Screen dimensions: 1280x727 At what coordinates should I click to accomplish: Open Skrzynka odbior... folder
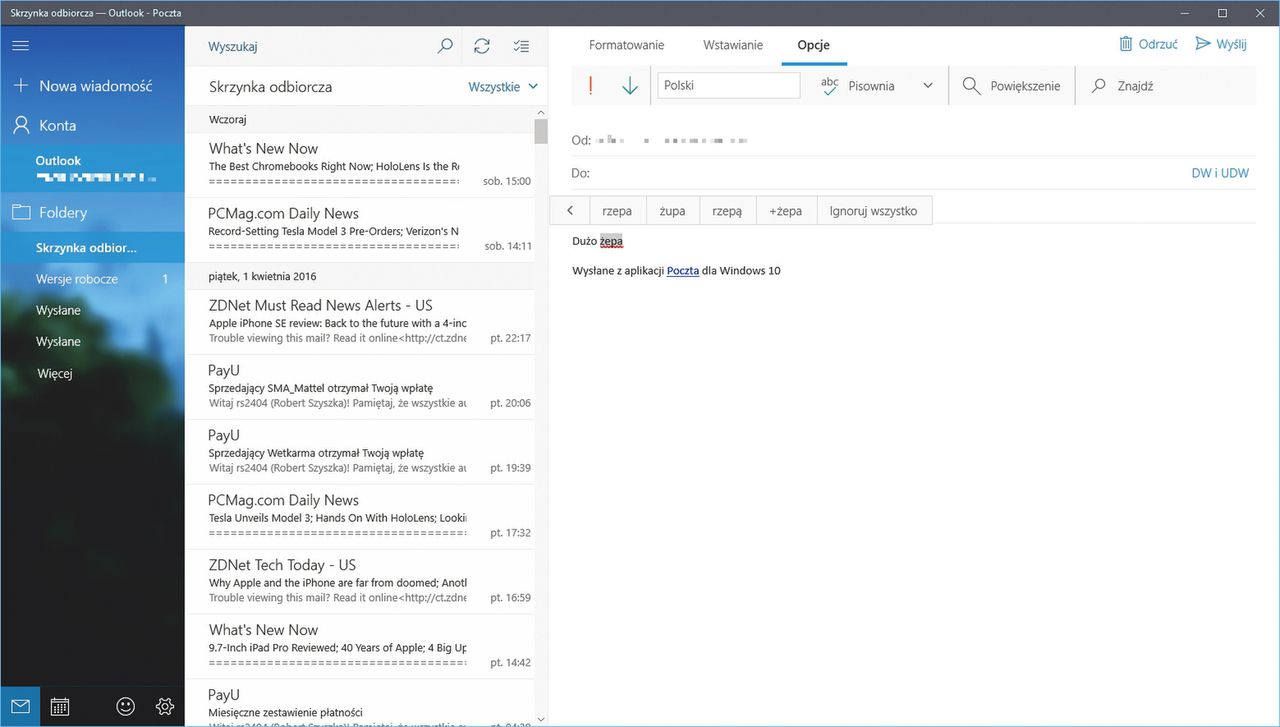point(92,248)
